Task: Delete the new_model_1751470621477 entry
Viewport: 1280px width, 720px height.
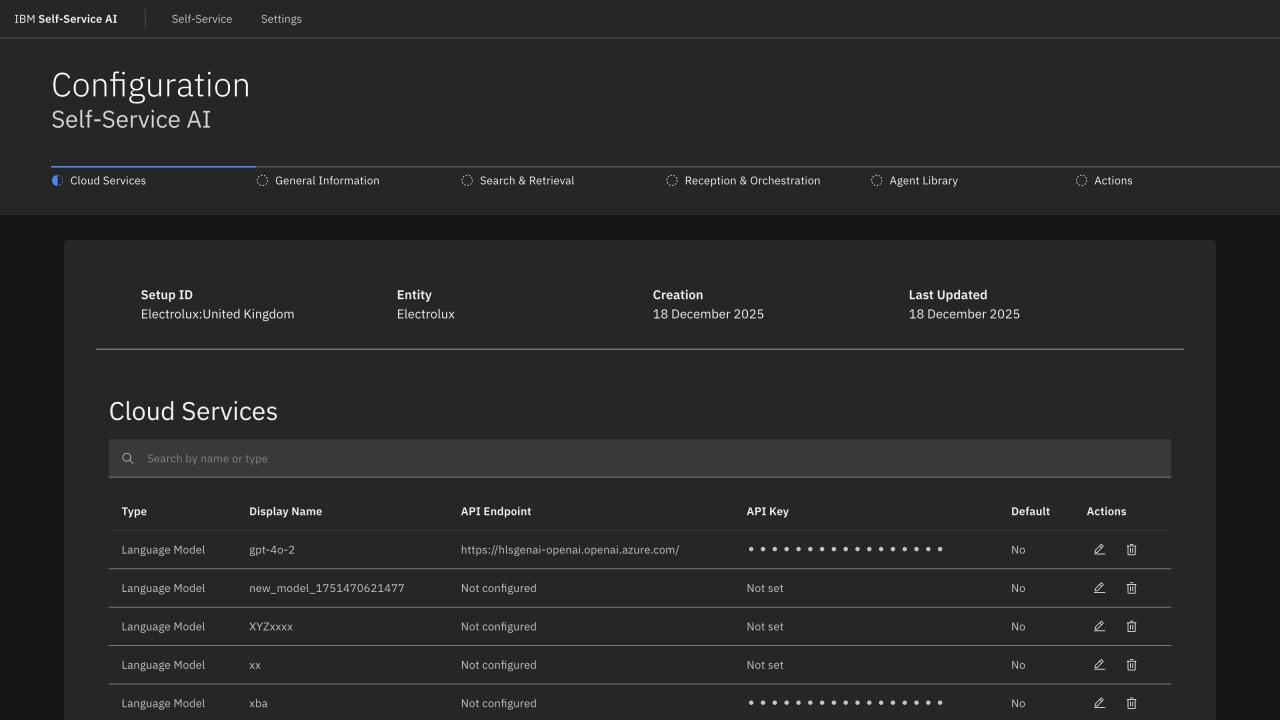Action: [x=1131, y=588]
